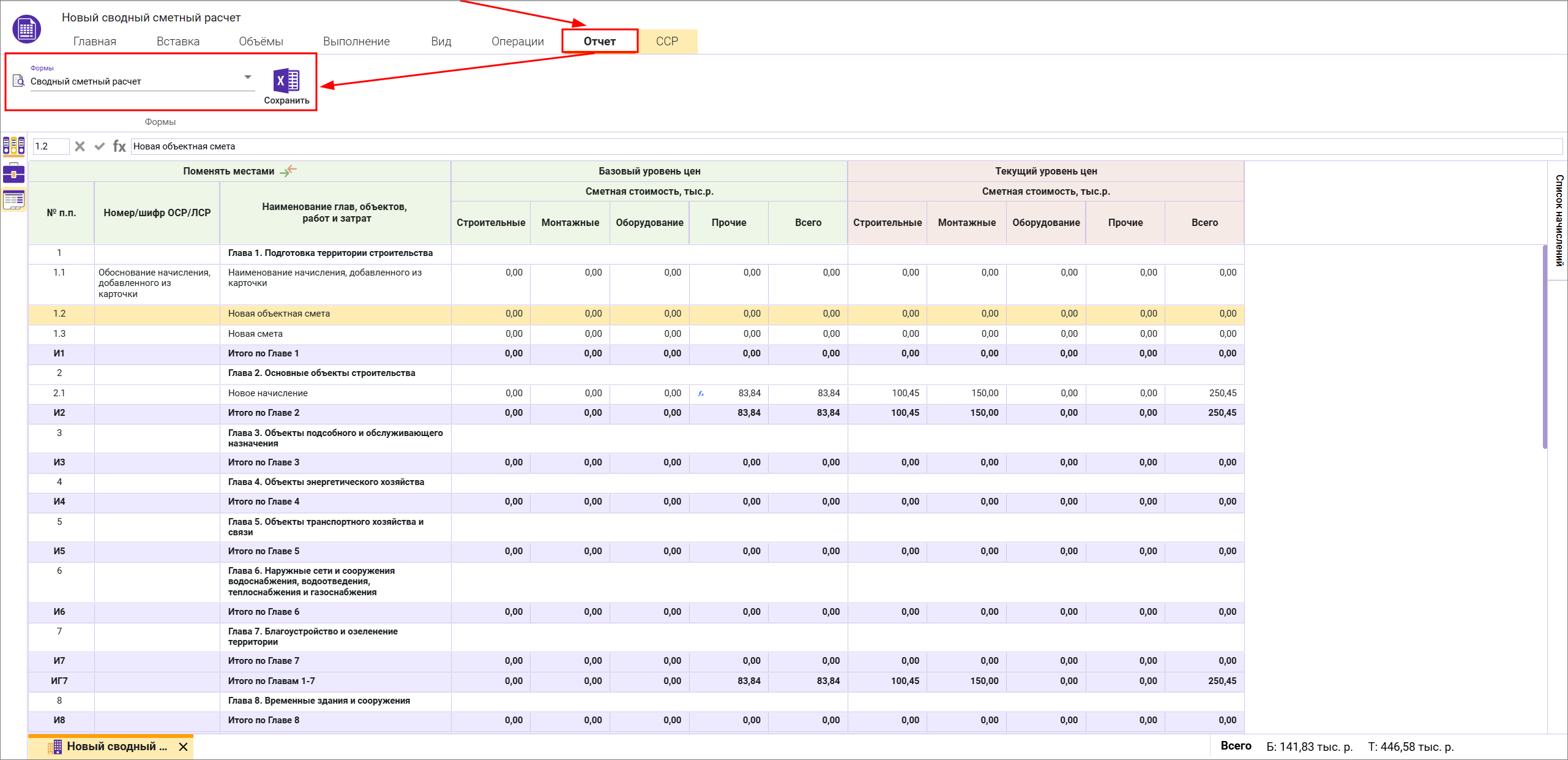Select the table view sidebar icon

13,200
